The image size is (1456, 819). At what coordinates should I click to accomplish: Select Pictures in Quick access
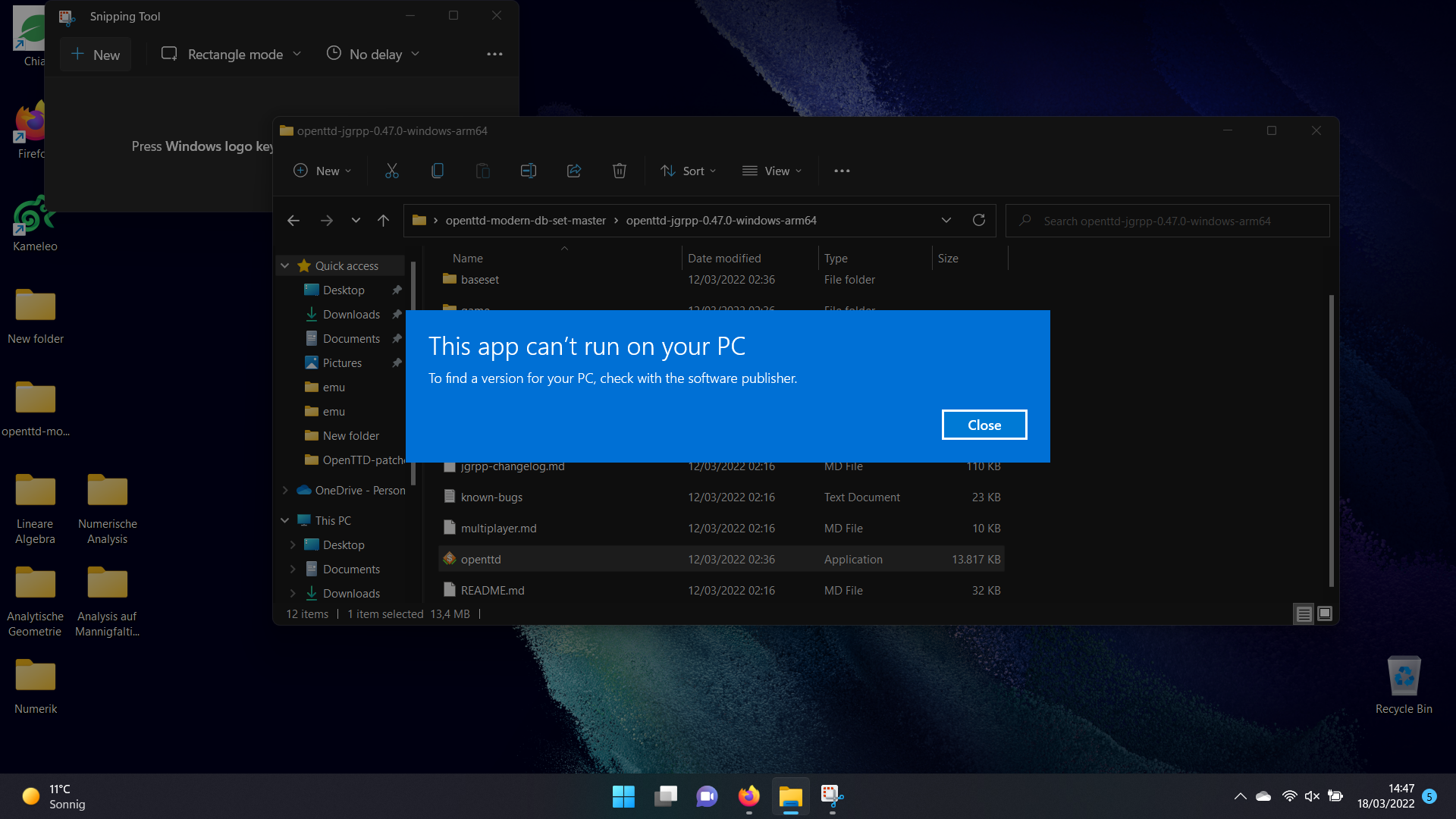[x=343, y=363]
